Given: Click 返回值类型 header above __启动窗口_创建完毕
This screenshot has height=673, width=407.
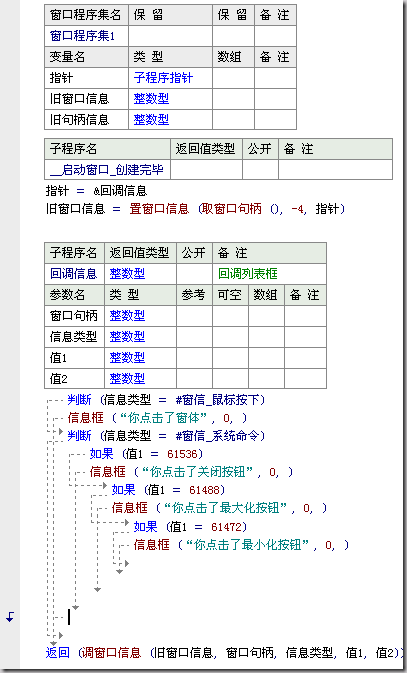Looking at the screenshot, I should [207, 149].
